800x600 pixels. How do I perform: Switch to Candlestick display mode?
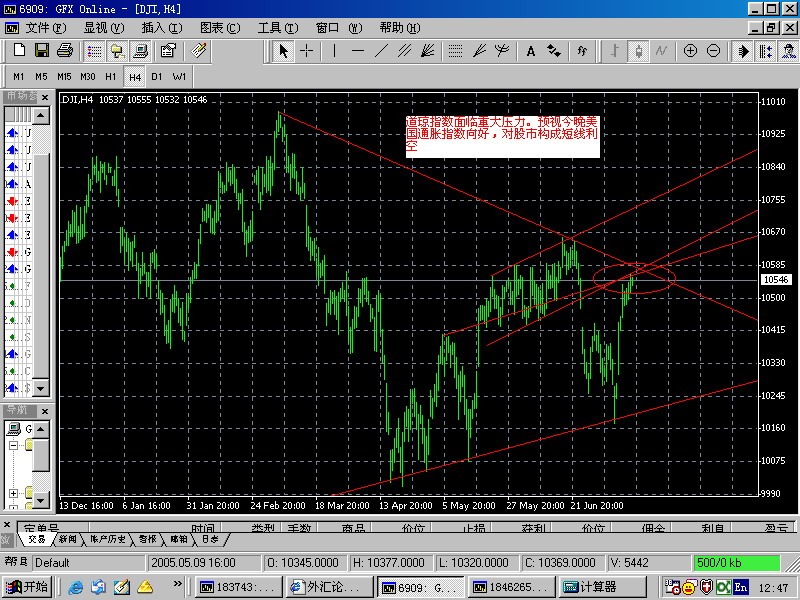638,51
